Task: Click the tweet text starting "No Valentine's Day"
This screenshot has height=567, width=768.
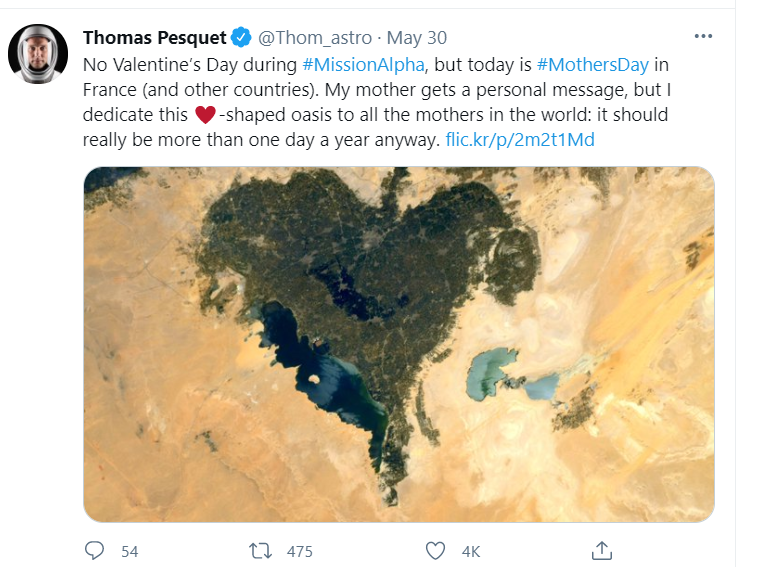Action: pos(190,64)
